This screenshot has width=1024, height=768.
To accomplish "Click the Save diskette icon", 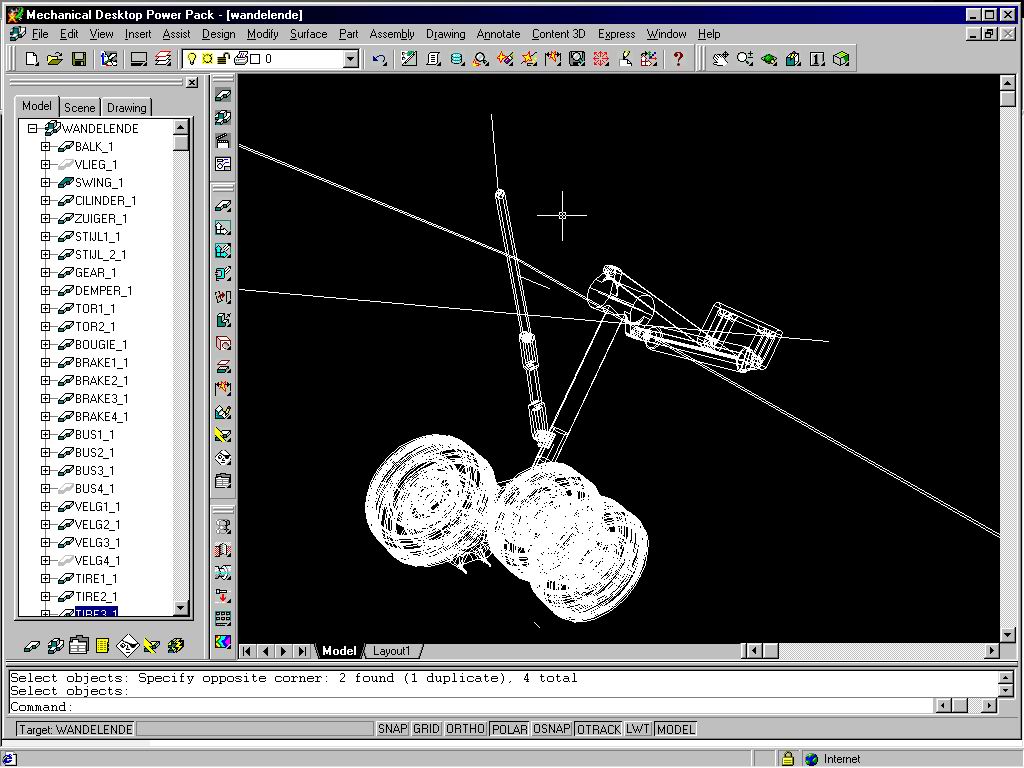I will pos(79,59).
